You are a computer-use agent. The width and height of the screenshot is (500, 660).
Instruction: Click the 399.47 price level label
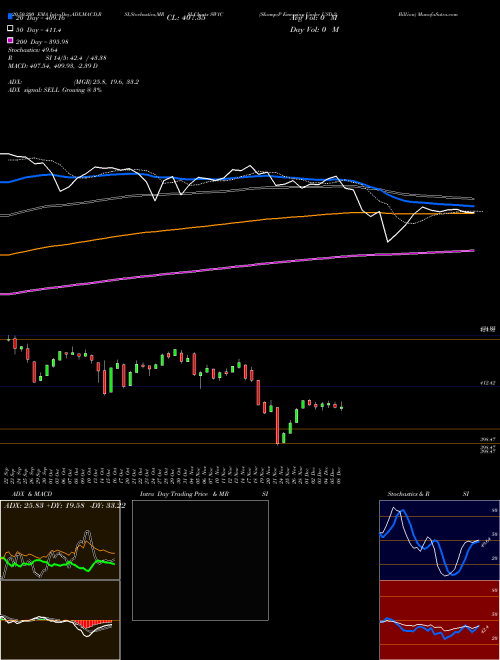[x=488, y=439]
